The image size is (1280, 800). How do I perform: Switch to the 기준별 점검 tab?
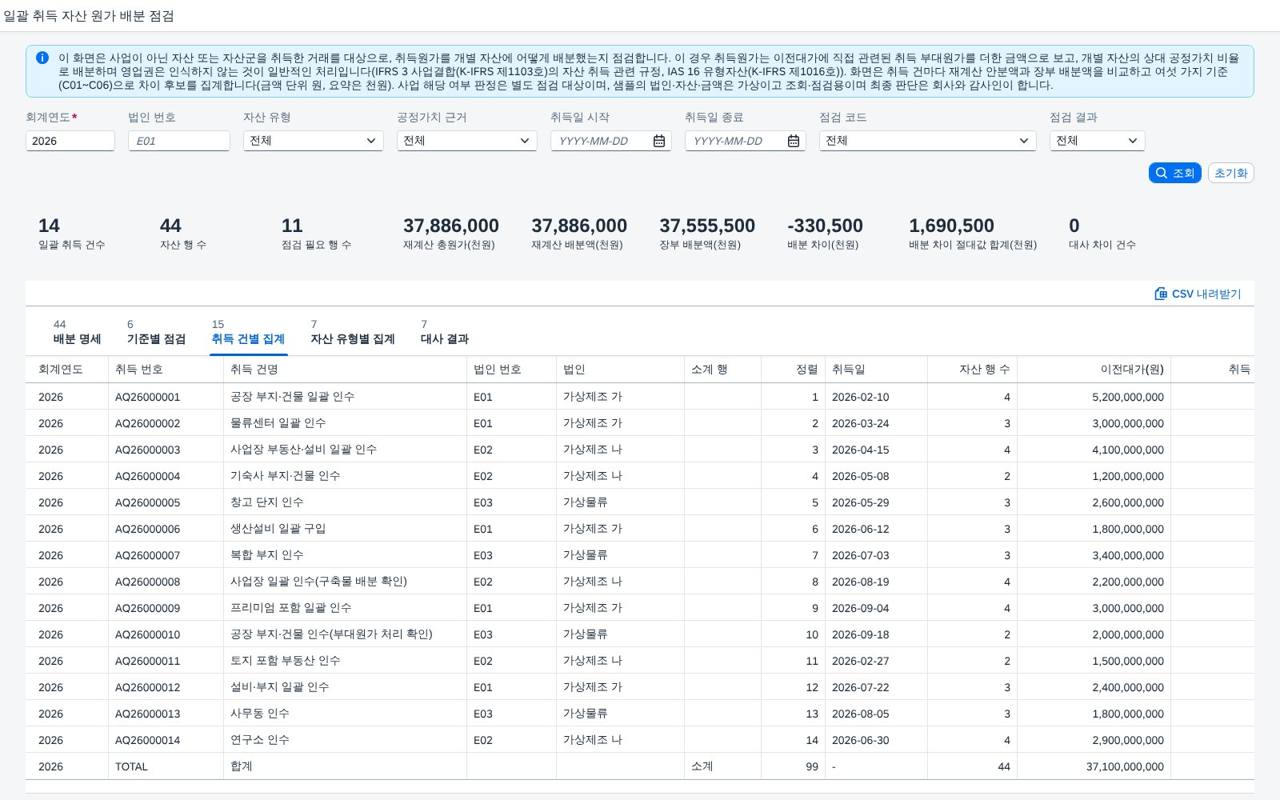point(156,332)
